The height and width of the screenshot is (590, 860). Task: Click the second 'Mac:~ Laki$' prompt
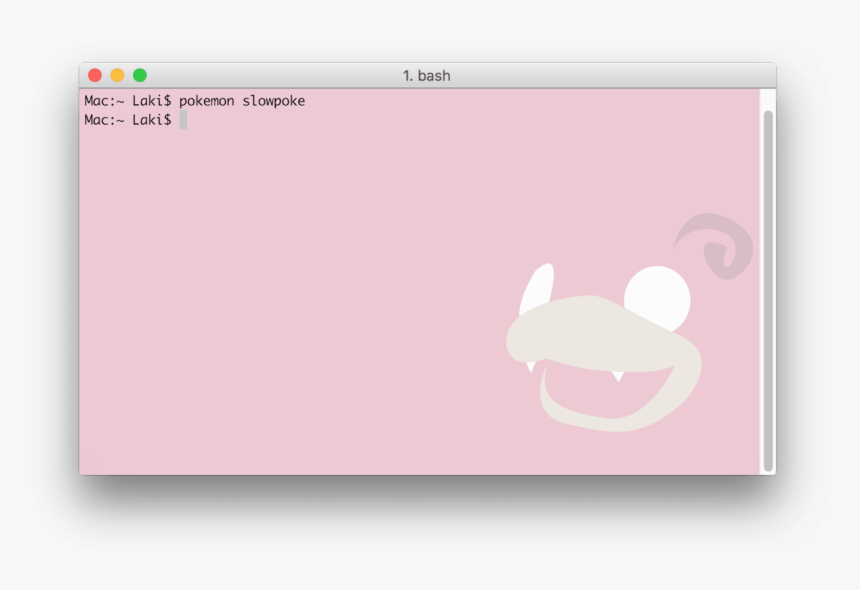pyautogui.click(x=128, y=120)
